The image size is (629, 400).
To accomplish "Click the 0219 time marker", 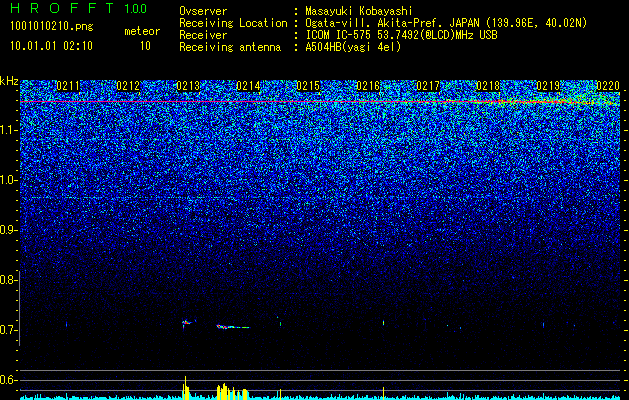I will 548,86.
